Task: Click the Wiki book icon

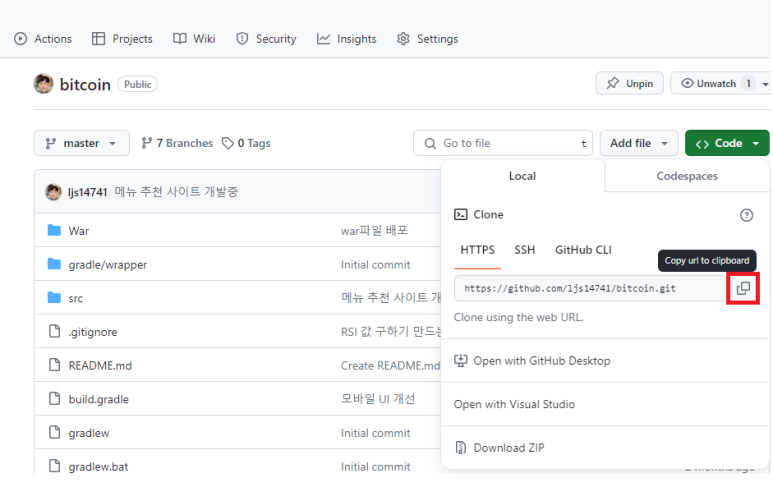Action: pyautogui.click(x=179, y=38)
